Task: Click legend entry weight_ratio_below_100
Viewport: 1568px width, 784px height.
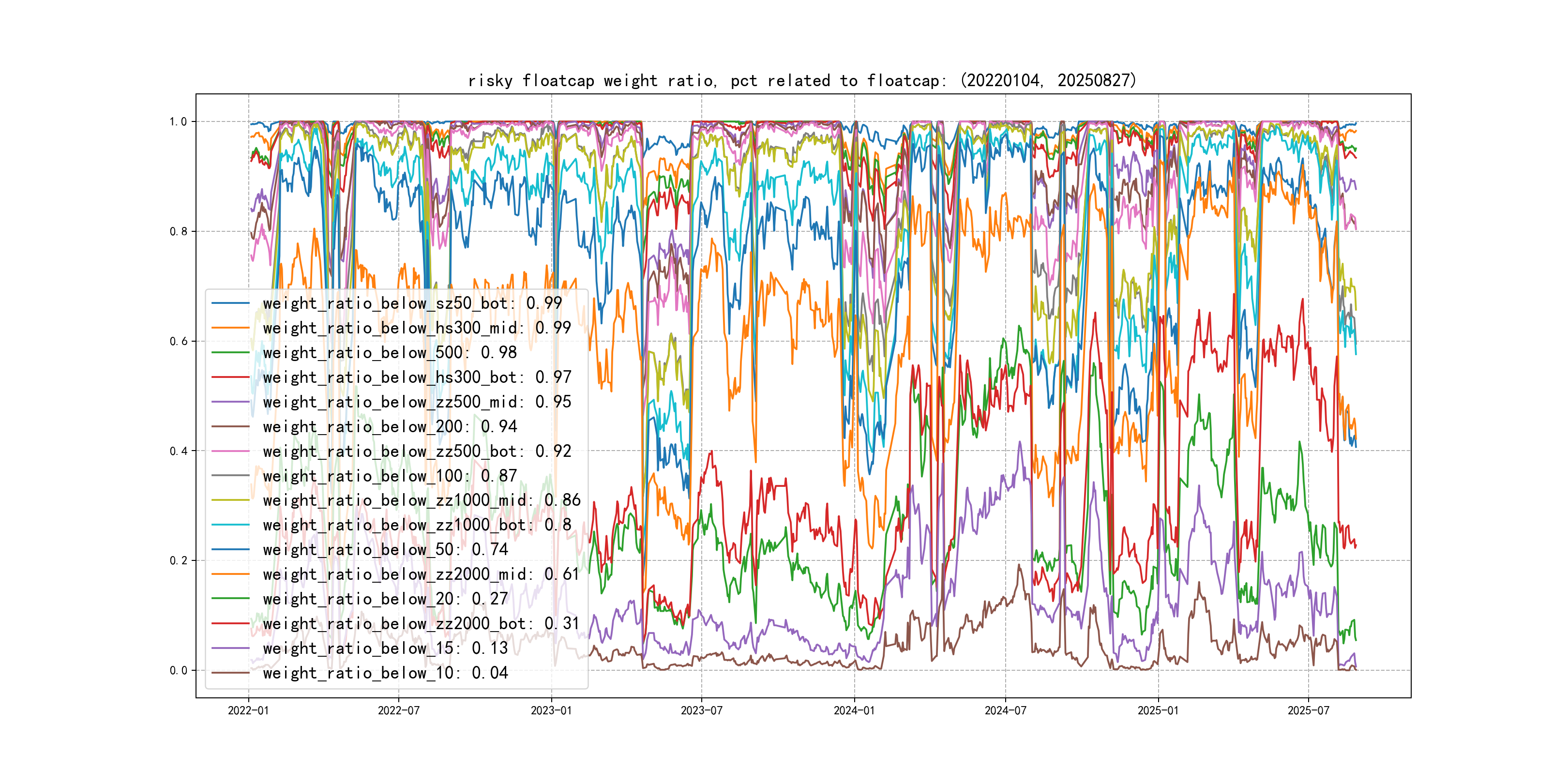Action: coord(390,476)
